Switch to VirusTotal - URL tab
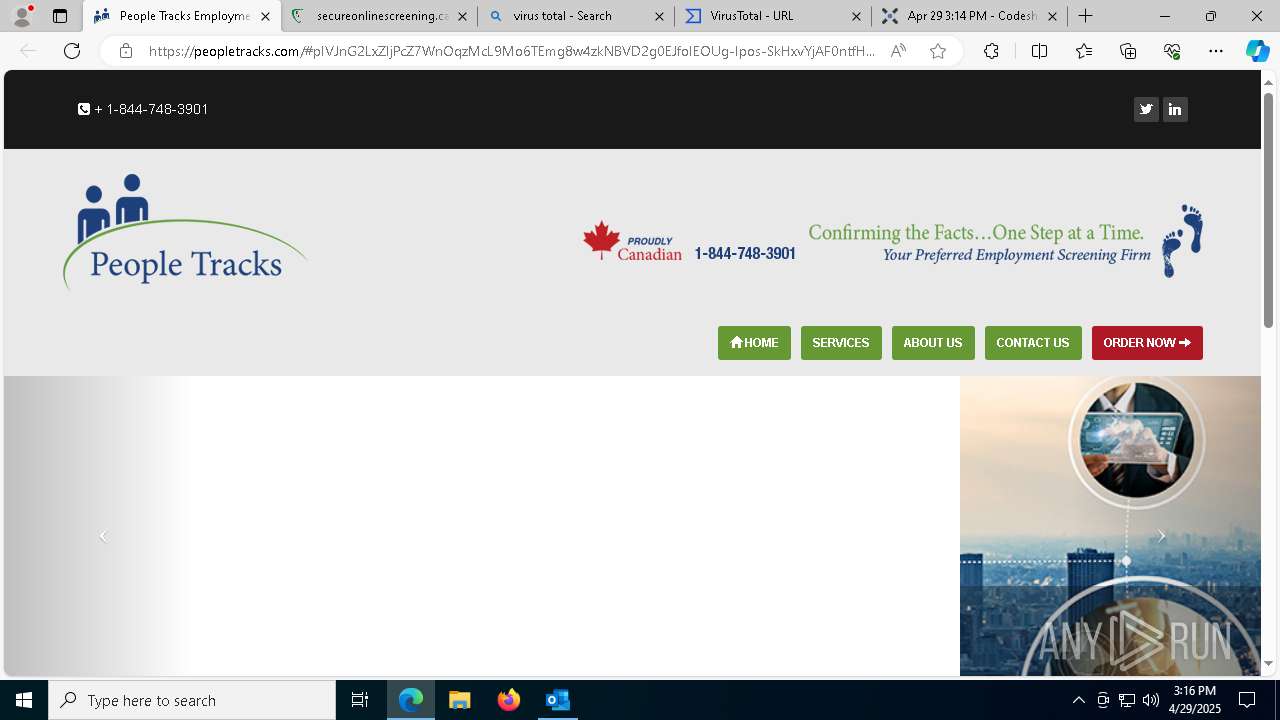This screenshot has width=1280, height=720. coord(773,16)
